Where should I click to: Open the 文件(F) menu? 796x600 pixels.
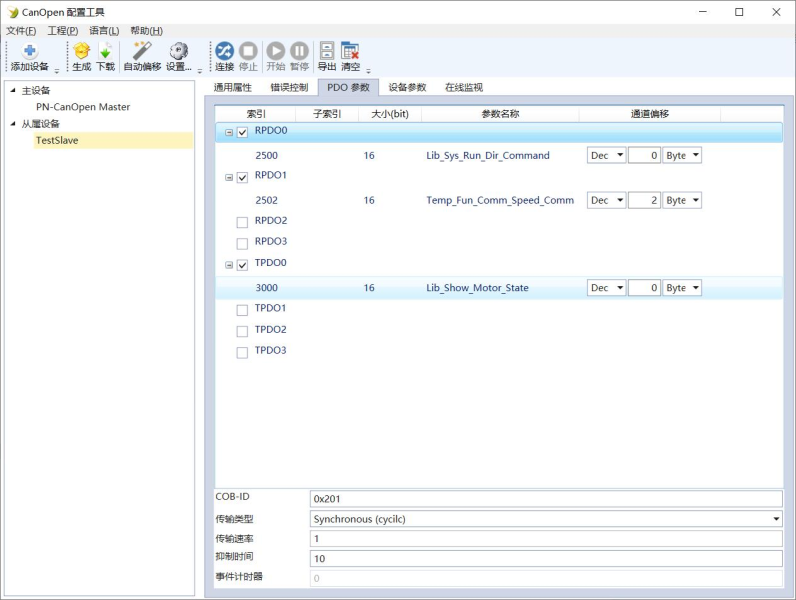[21, 31]
